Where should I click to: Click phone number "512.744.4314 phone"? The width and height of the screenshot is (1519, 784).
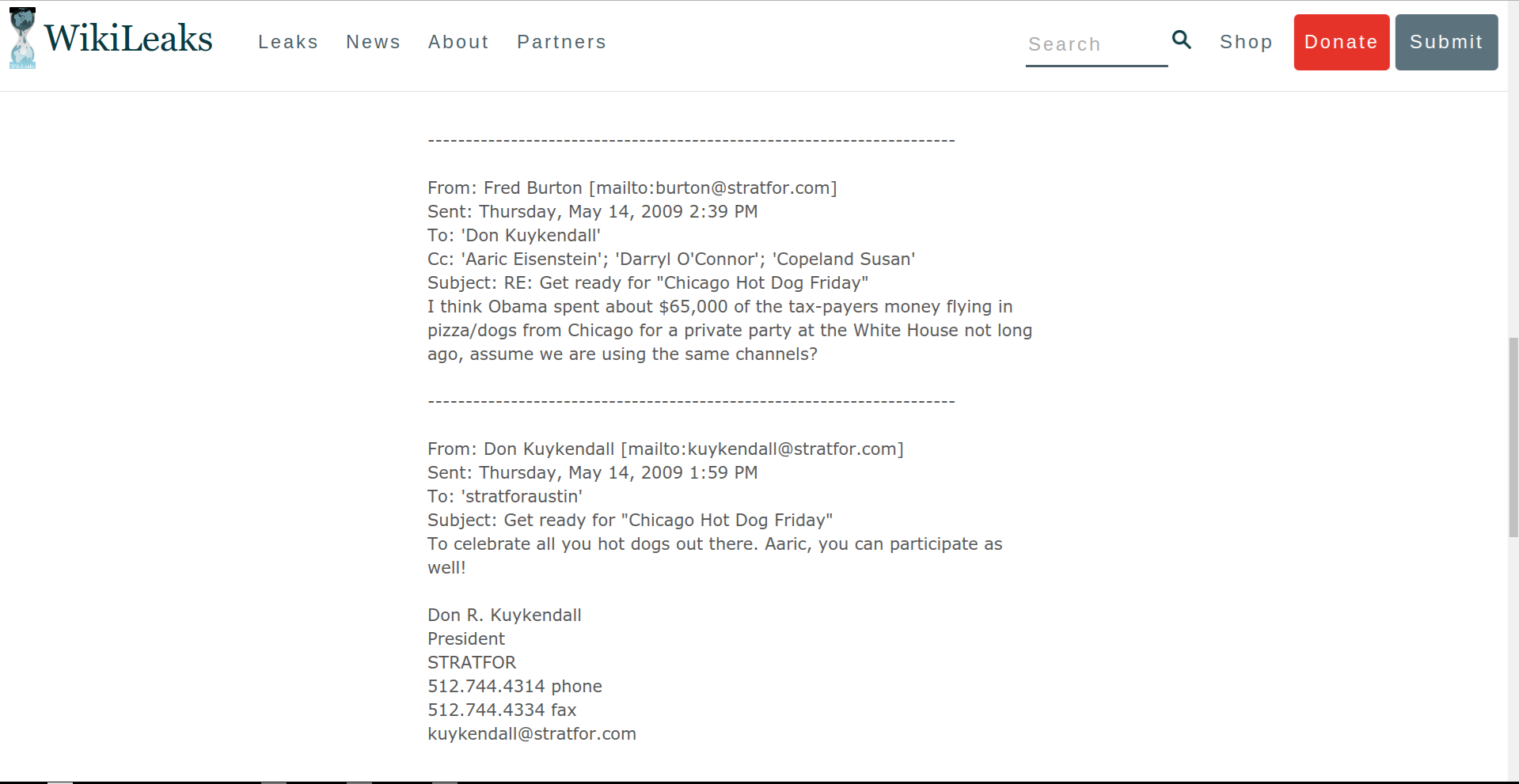pyautogui.click(x=515, y=687)
